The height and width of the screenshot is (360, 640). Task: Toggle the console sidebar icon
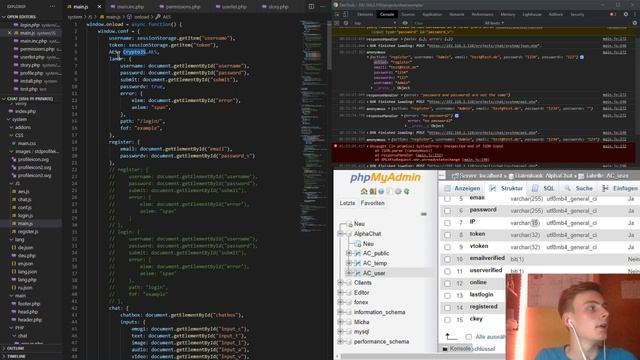[x=337, y=23]
